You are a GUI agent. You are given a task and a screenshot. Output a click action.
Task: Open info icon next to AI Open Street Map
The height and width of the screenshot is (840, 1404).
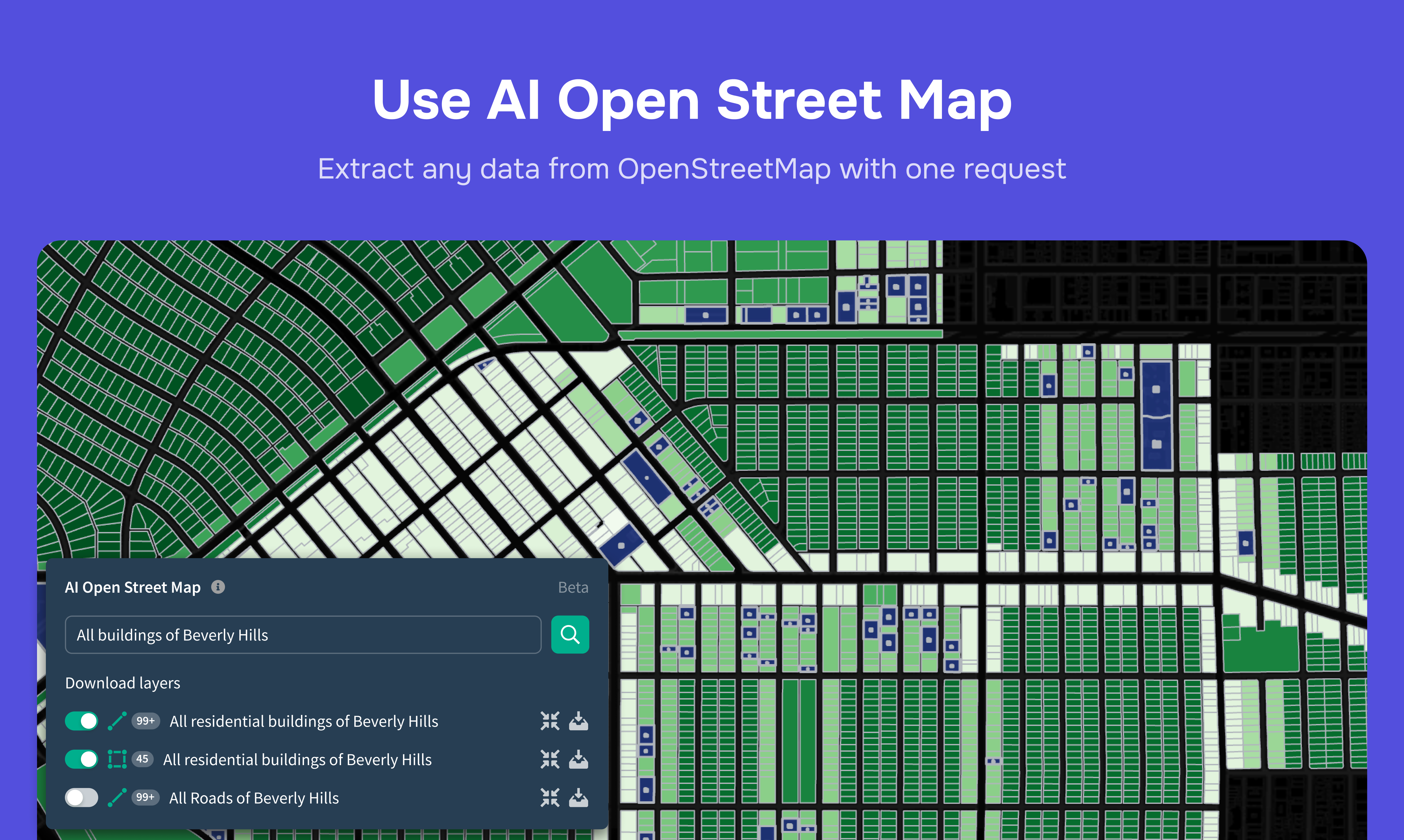click(x=218, y=587)
